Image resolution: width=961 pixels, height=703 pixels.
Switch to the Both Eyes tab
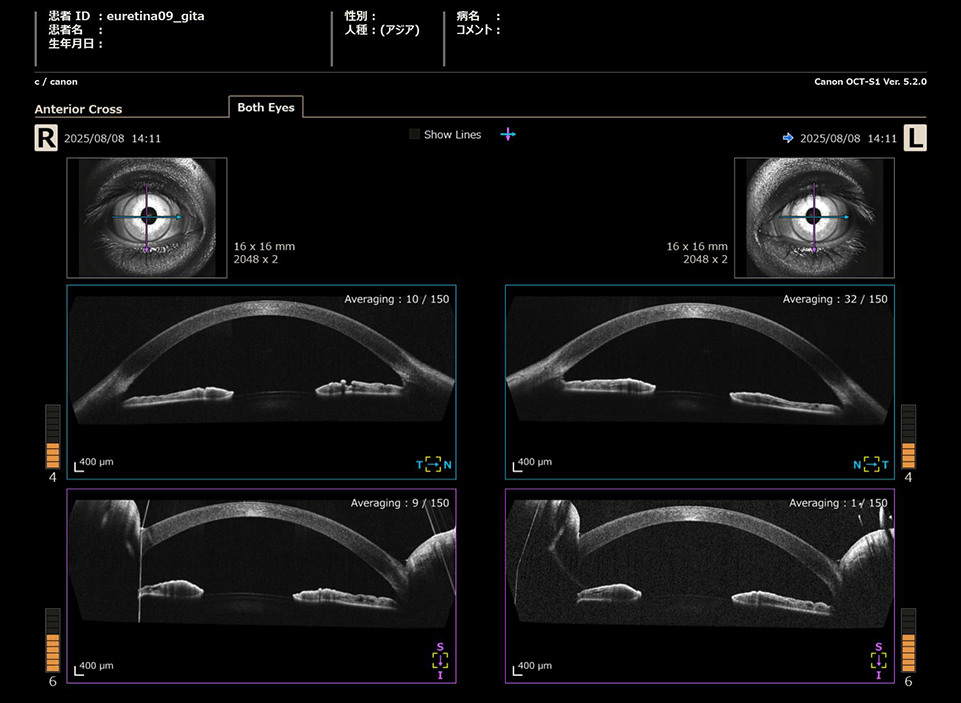(265, 107)
